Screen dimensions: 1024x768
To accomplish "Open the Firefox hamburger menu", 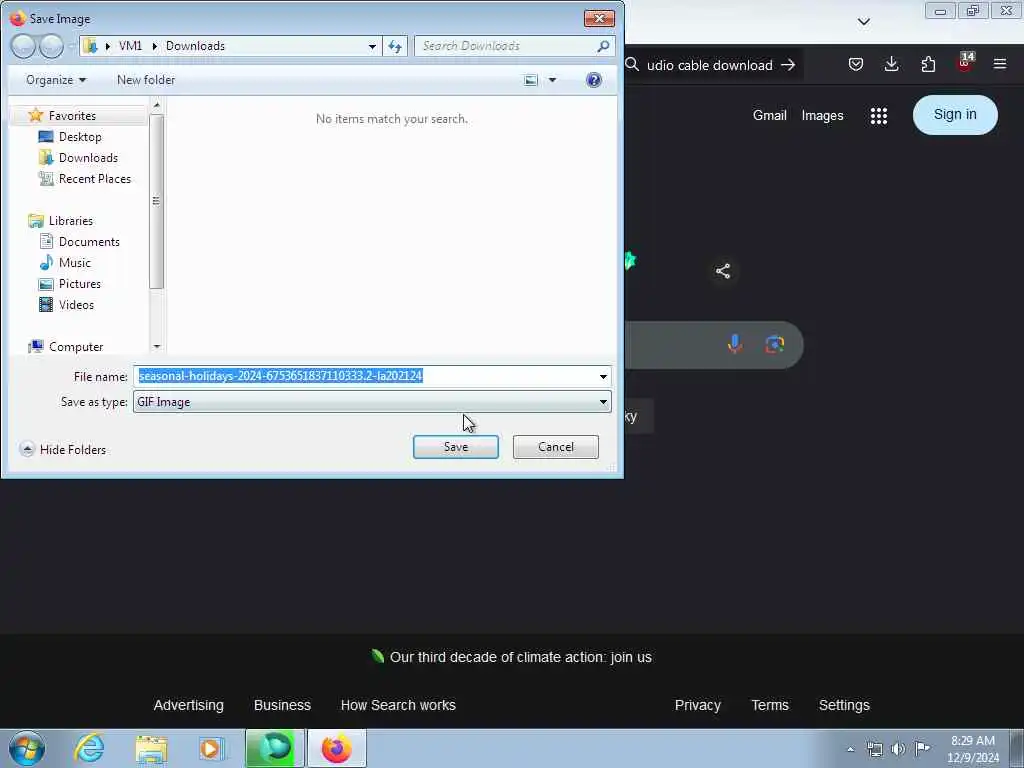I will [1000, 64].
